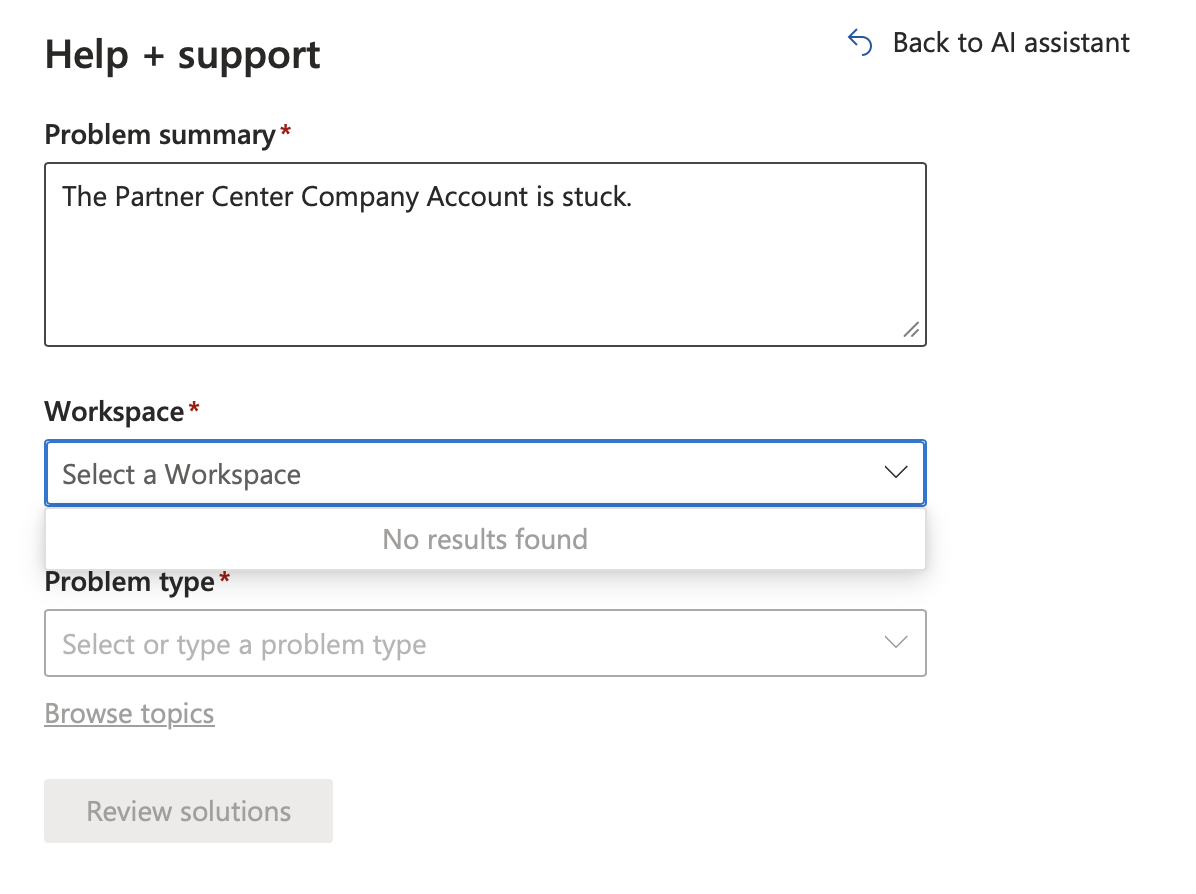Click the Workspace dropdown chevron arrow
Viewport: 1196px width, 894px height.
tap(896, 473)
